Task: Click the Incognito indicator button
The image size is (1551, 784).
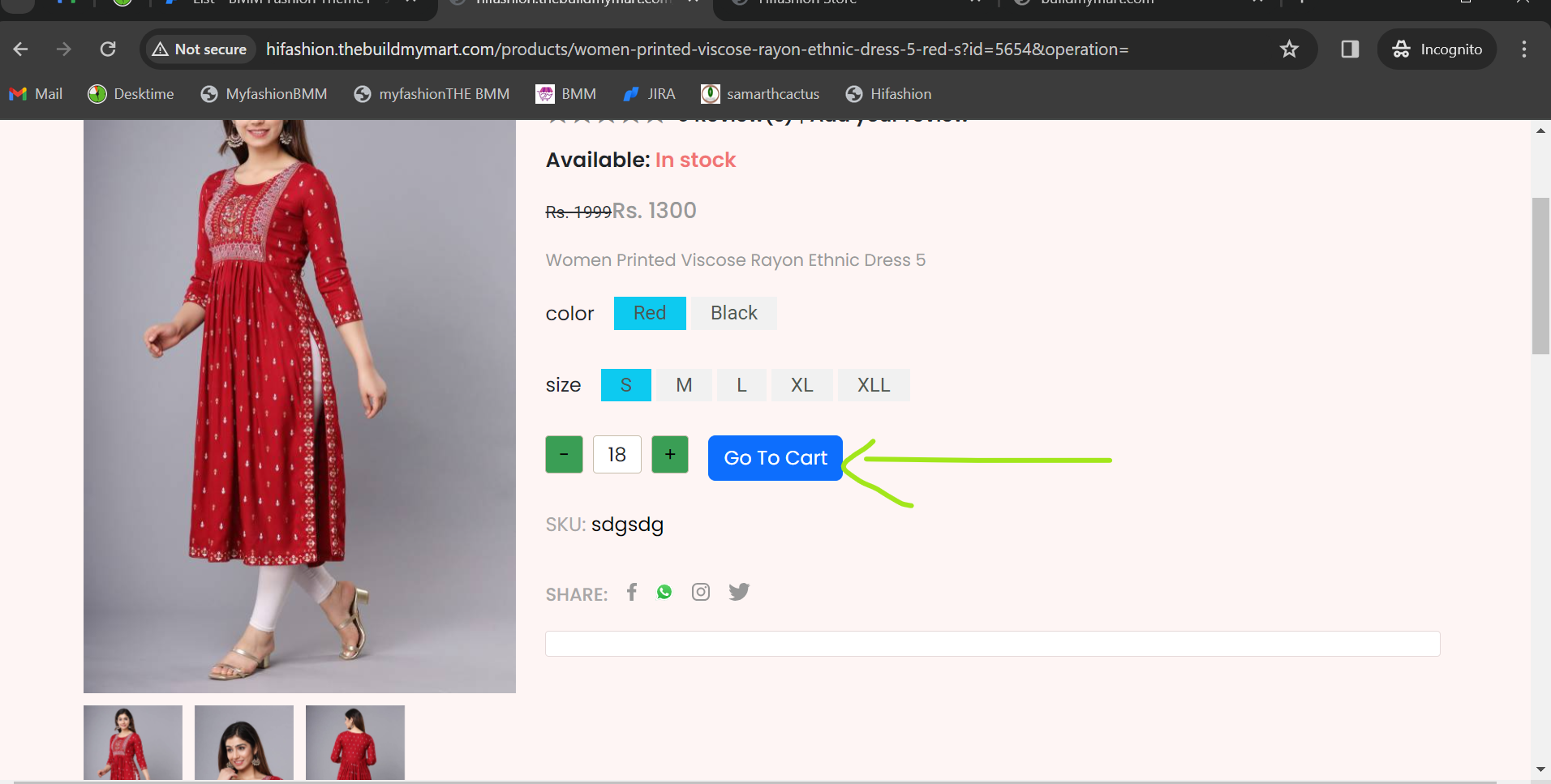Action: (1437, 49)
